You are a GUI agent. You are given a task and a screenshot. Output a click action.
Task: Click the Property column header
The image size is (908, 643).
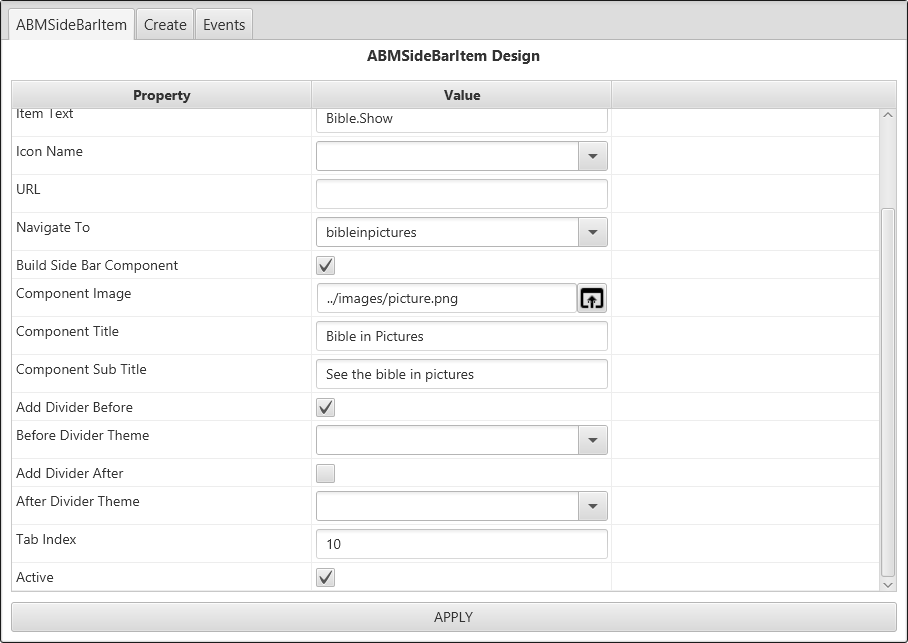pos(162,95)
